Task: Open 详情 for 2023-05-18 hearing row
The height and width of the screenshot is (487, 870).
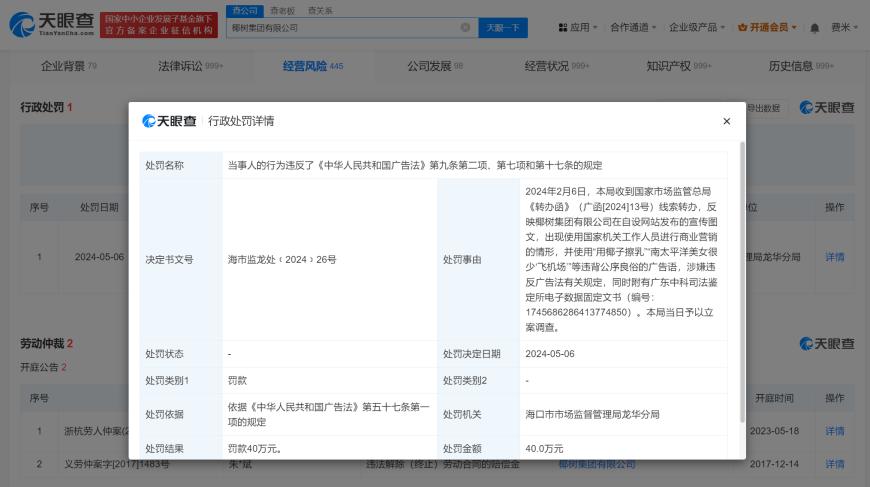Action: click(x=834, y=431)
